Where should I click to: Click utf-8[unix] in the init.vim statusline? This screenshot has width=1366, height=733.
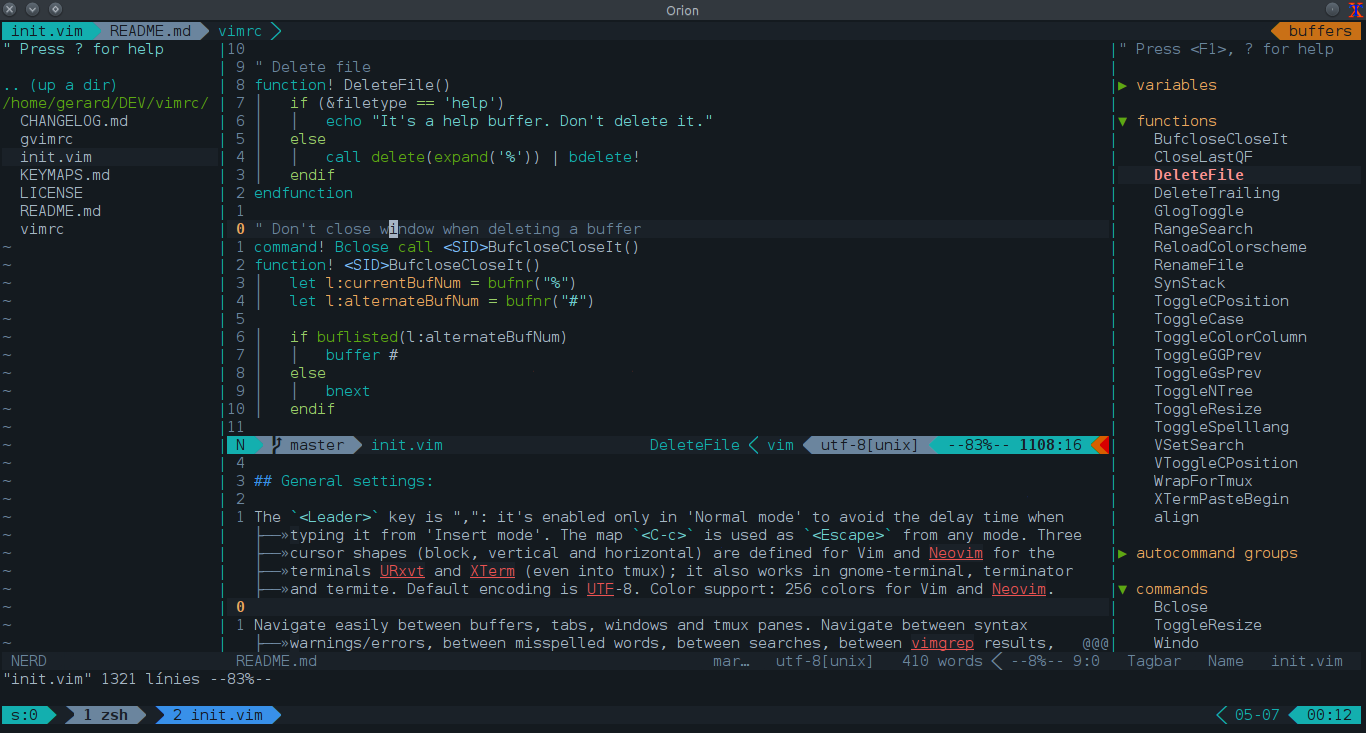tap(869, 445)
